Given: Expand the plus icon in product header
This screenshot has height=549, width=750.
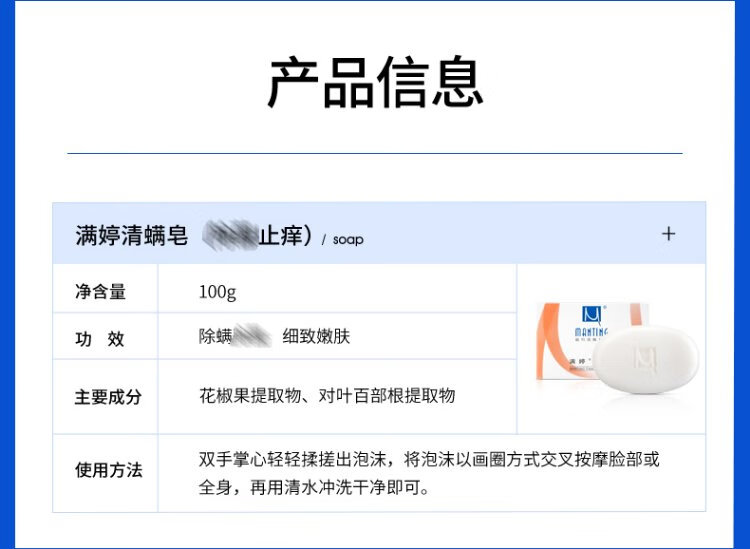Looking at the screenshot, I should (668, 234).
